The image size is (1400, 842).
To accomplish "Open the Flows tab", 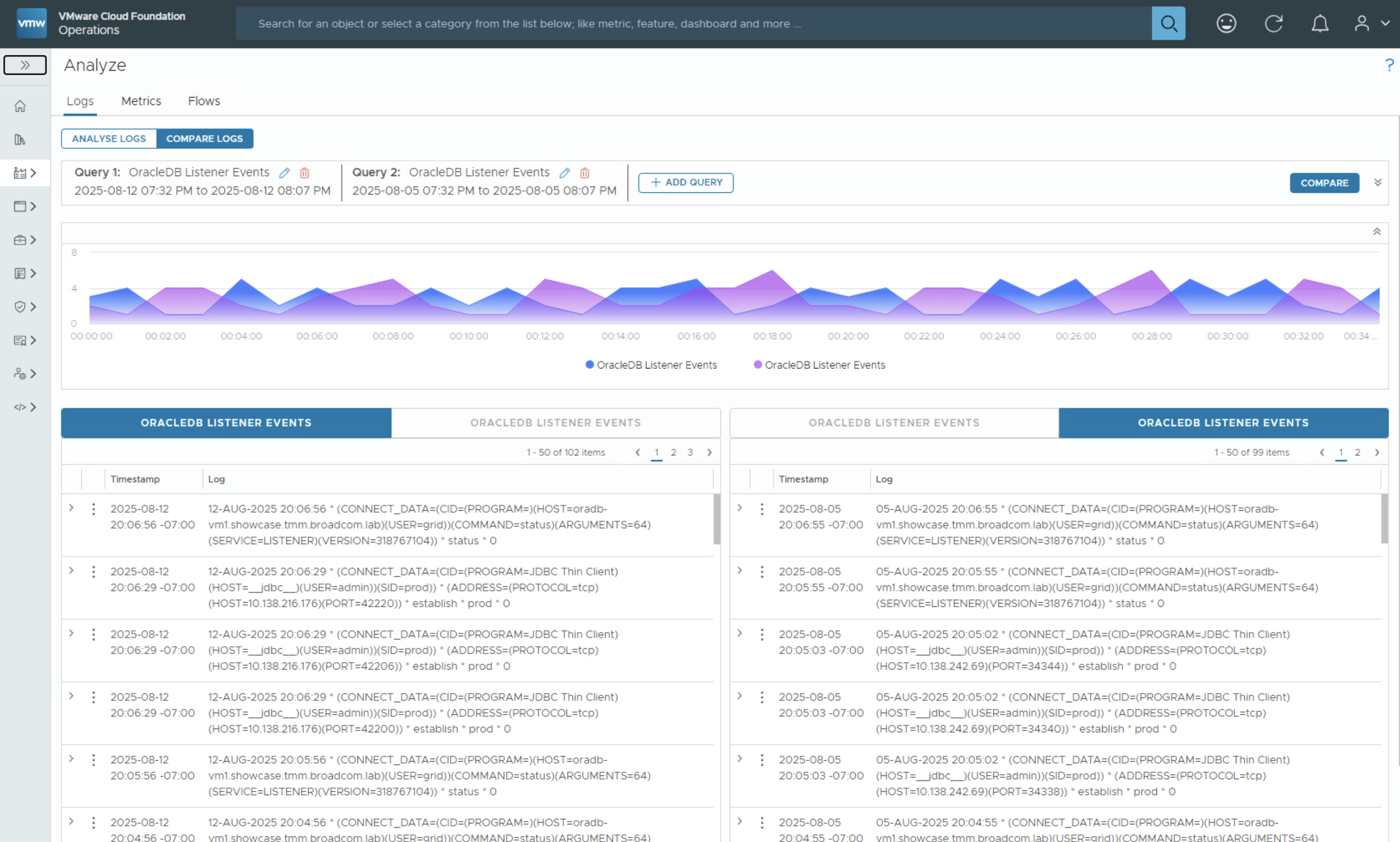I will (204, 101).
